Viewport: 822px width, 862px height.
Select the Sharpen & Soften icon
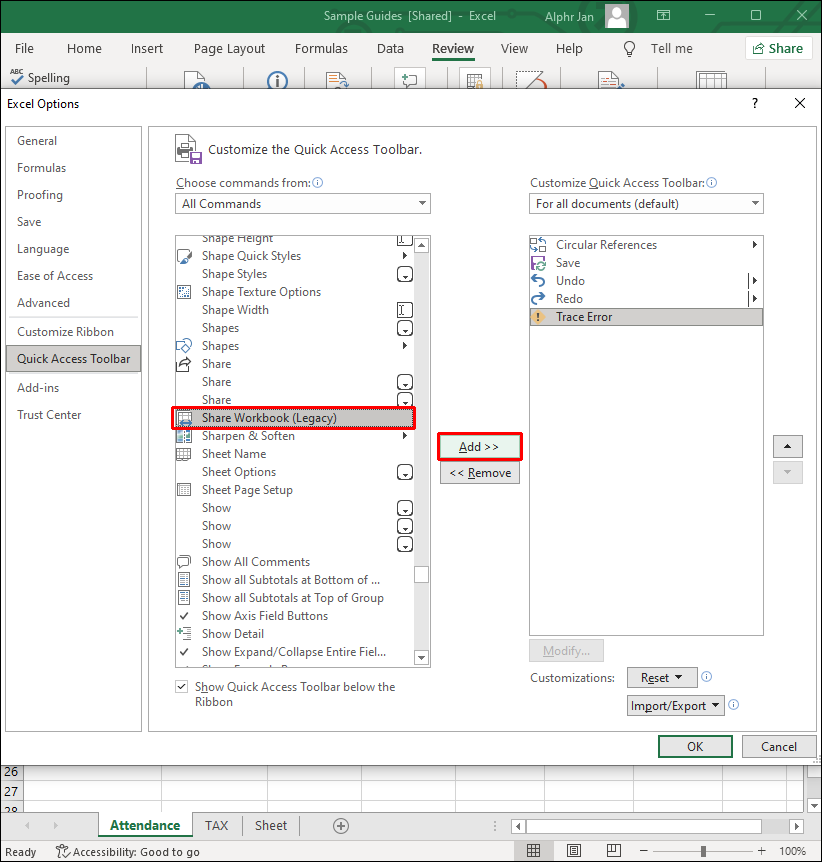pyautogui.click(x=184, y=436)
